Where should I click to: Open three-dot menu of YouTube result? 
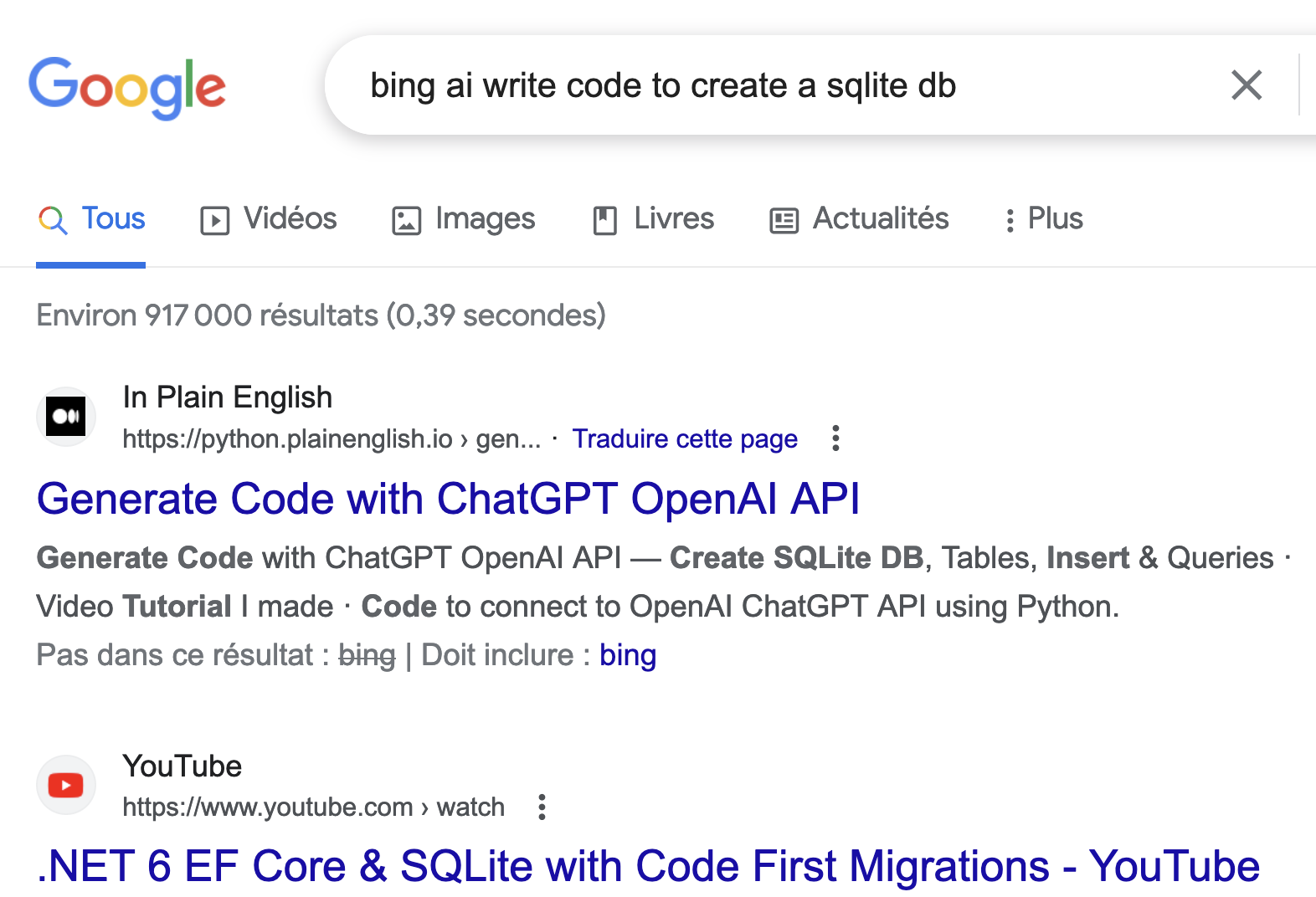pos(542,807)
